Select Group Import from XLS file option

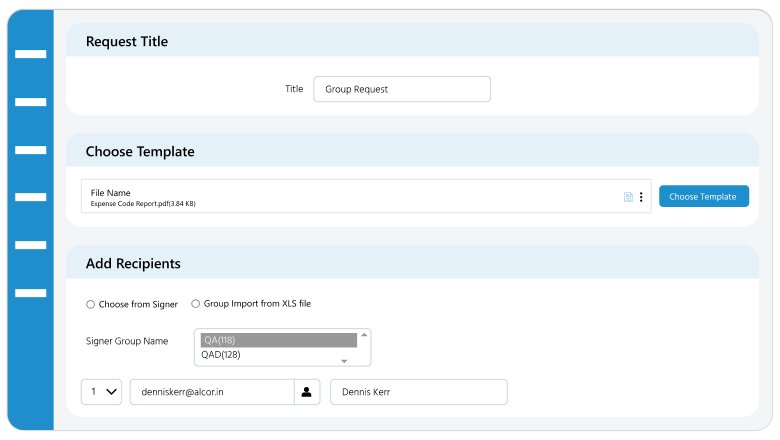pos(196,304)
